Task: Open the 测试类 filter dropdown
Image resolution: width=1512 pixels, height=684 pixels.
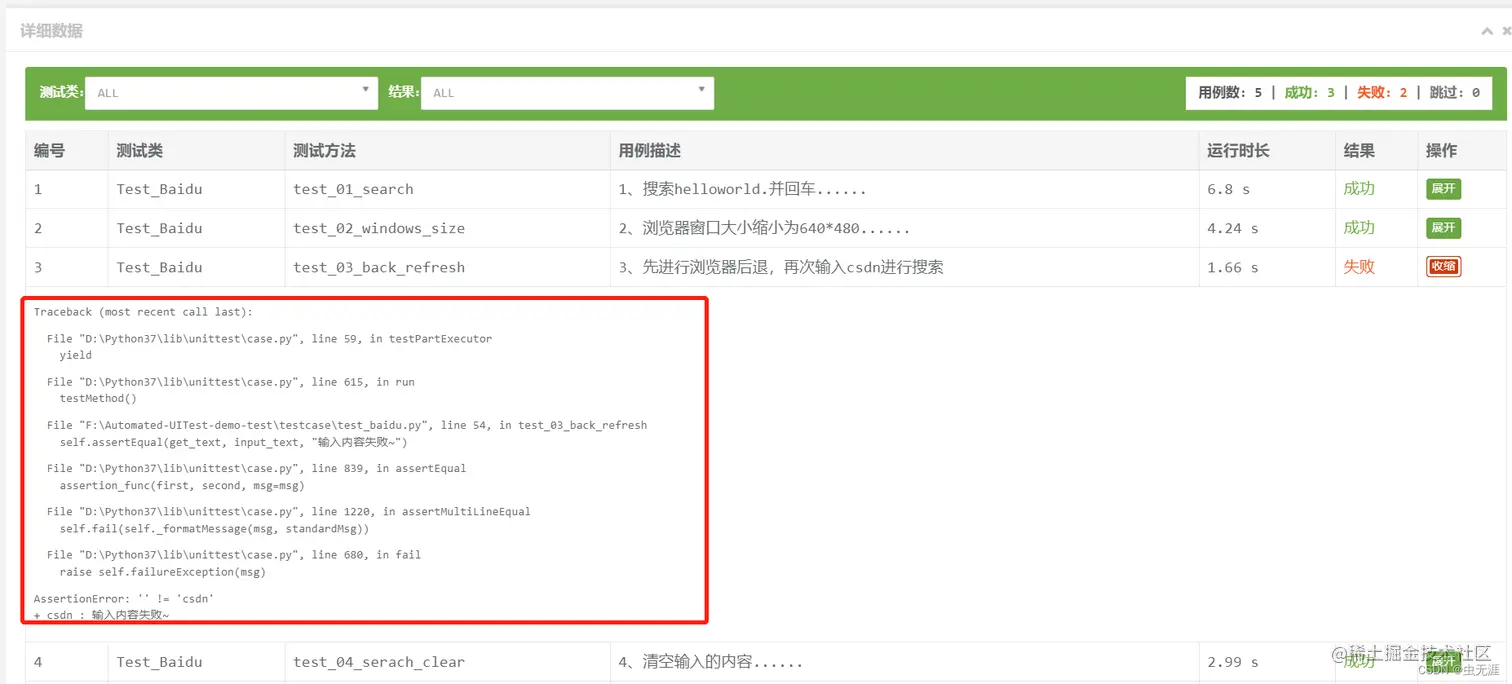Action: [x=231, y=93]
